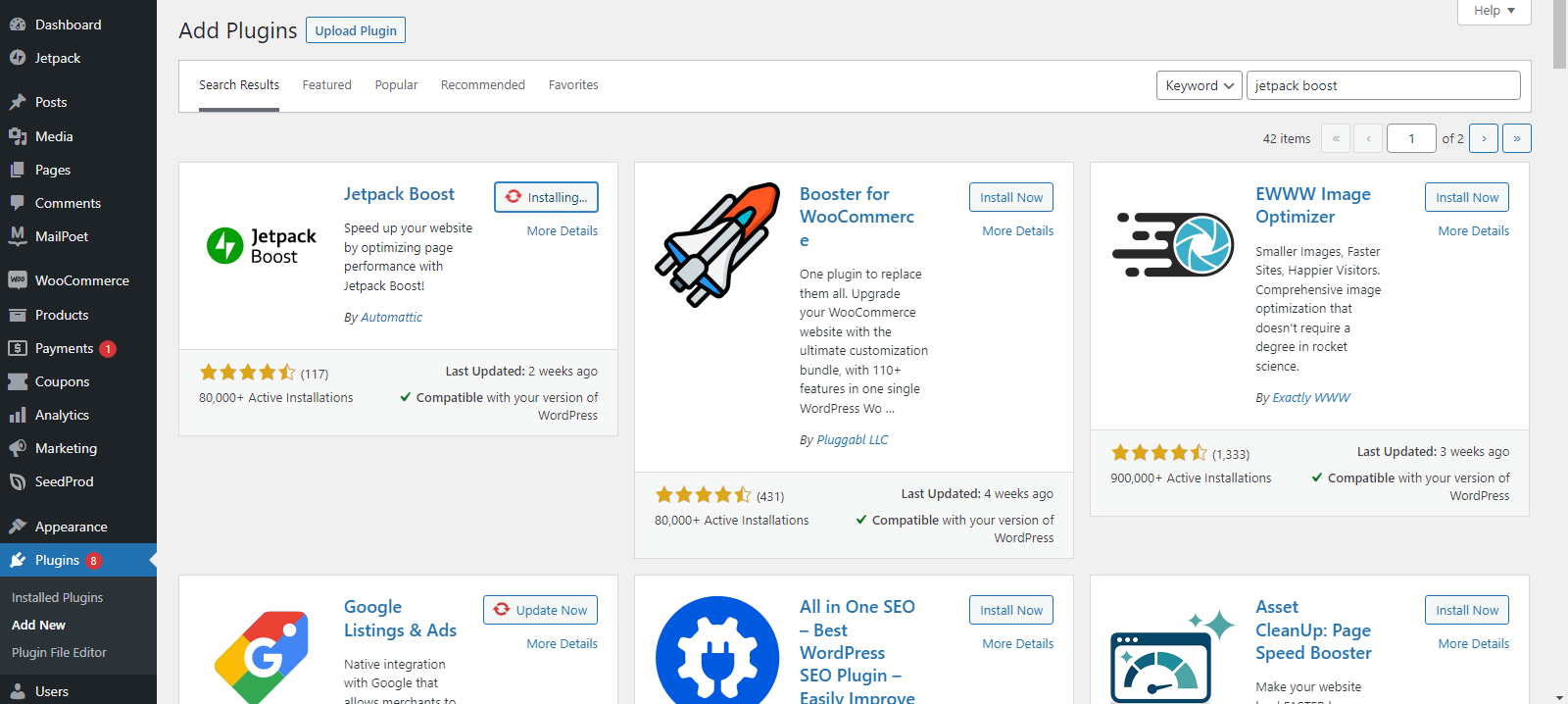The image size is (1568, 704).
Task: Click the SeedProd leaf icon
Action: click(18, 481)
